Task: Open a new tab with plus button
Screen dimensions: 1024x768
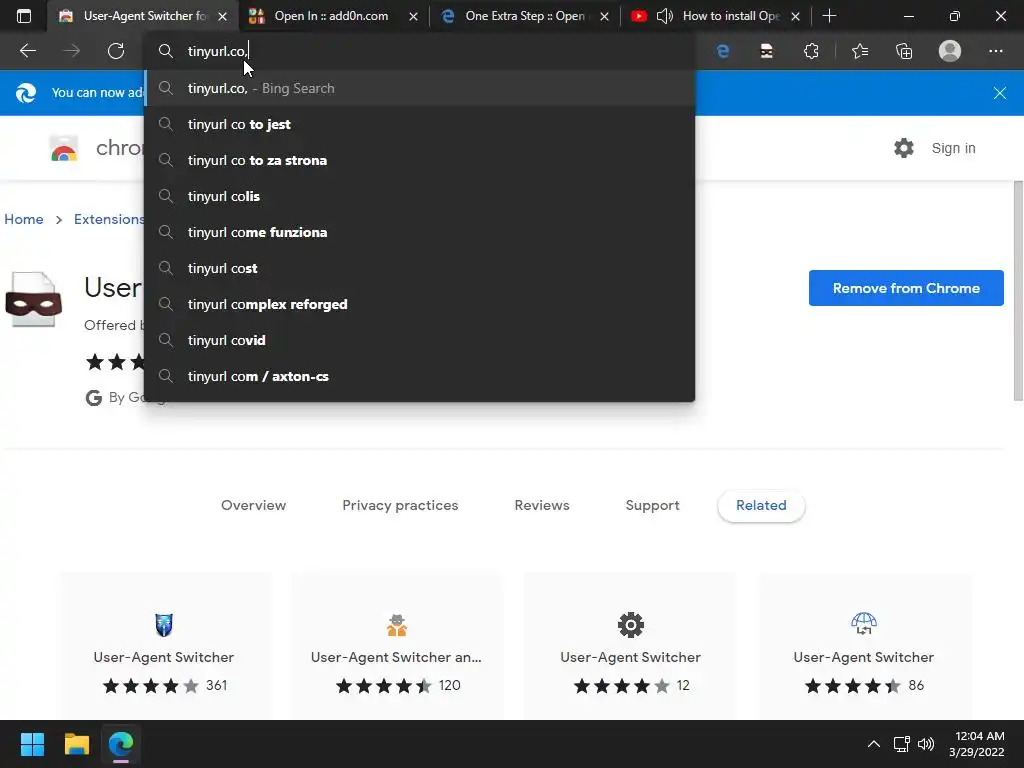Action: pyautogui.click(x=829, y=16)
